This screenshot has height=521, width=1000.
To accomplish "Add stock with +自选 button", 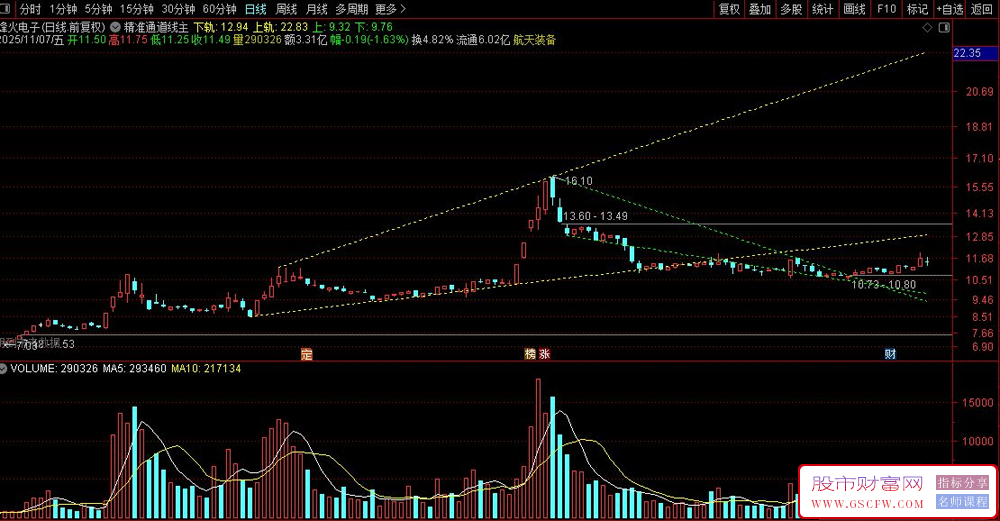I will tap(950, 10).
